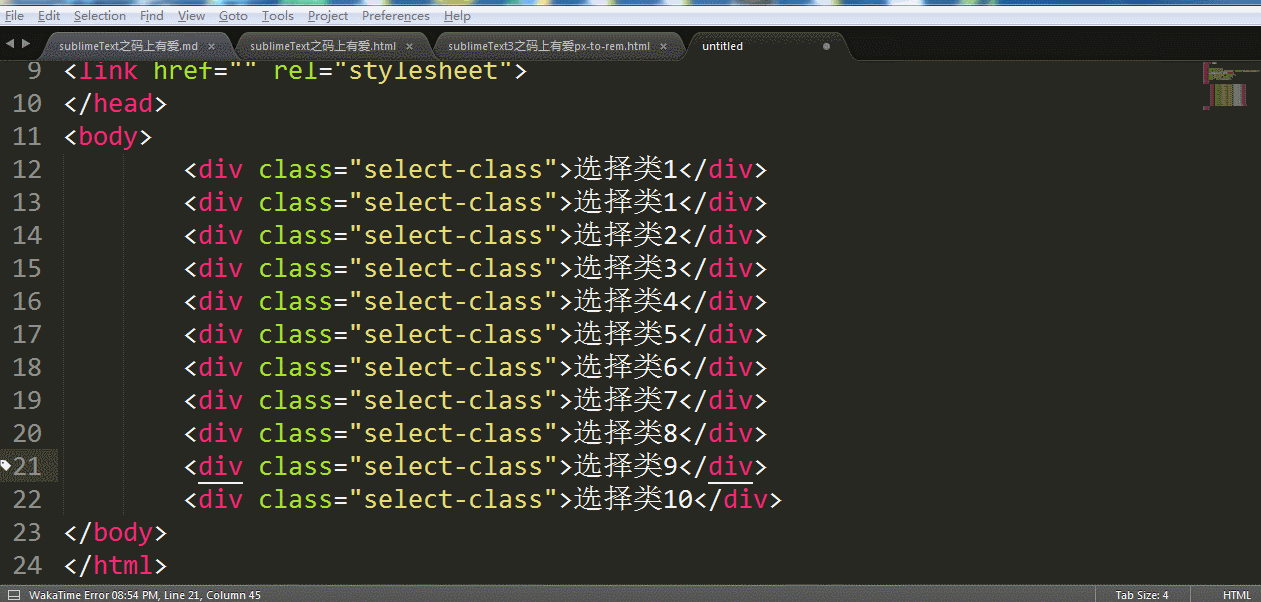Open the Goto menu
Image resolution: width=1261 pixels, height=602 pixels.
(233, 16)
